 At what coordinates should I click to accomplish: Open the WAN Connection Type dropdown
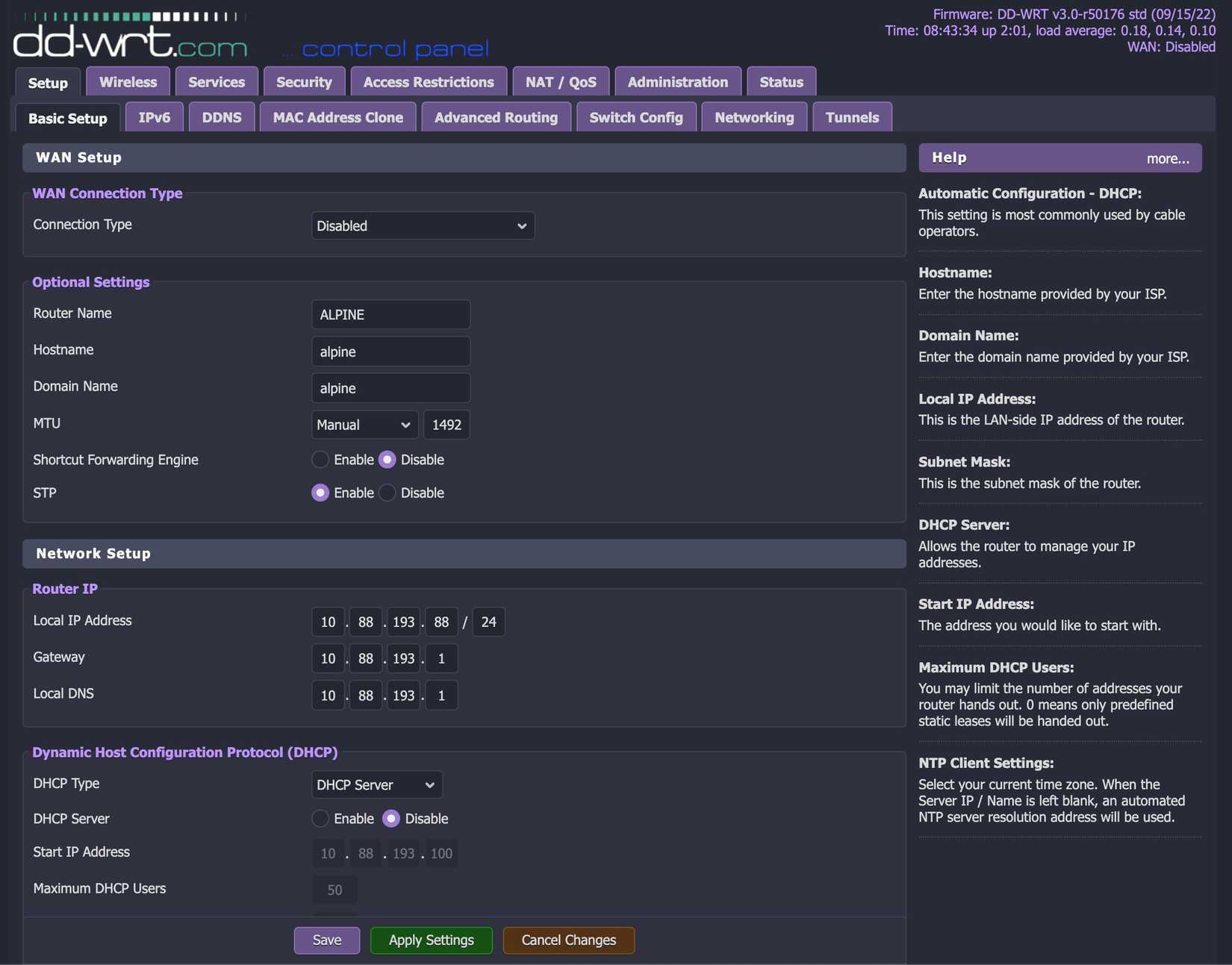[422, 225]
